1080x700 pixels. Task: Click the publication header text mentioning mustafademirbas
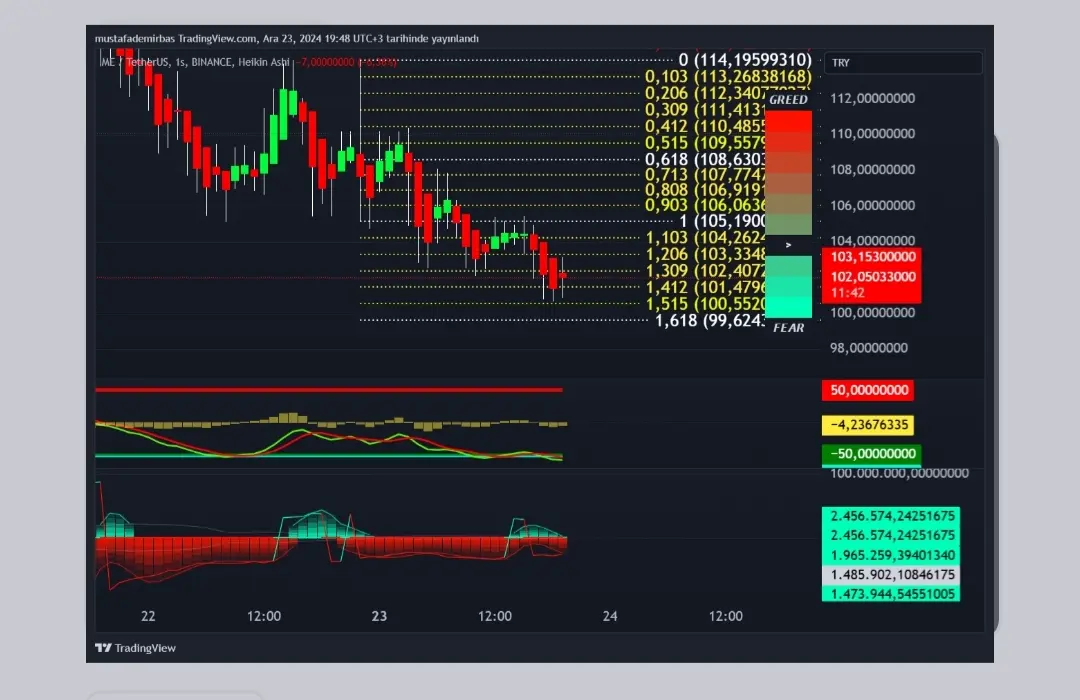(x=287, y=39)
